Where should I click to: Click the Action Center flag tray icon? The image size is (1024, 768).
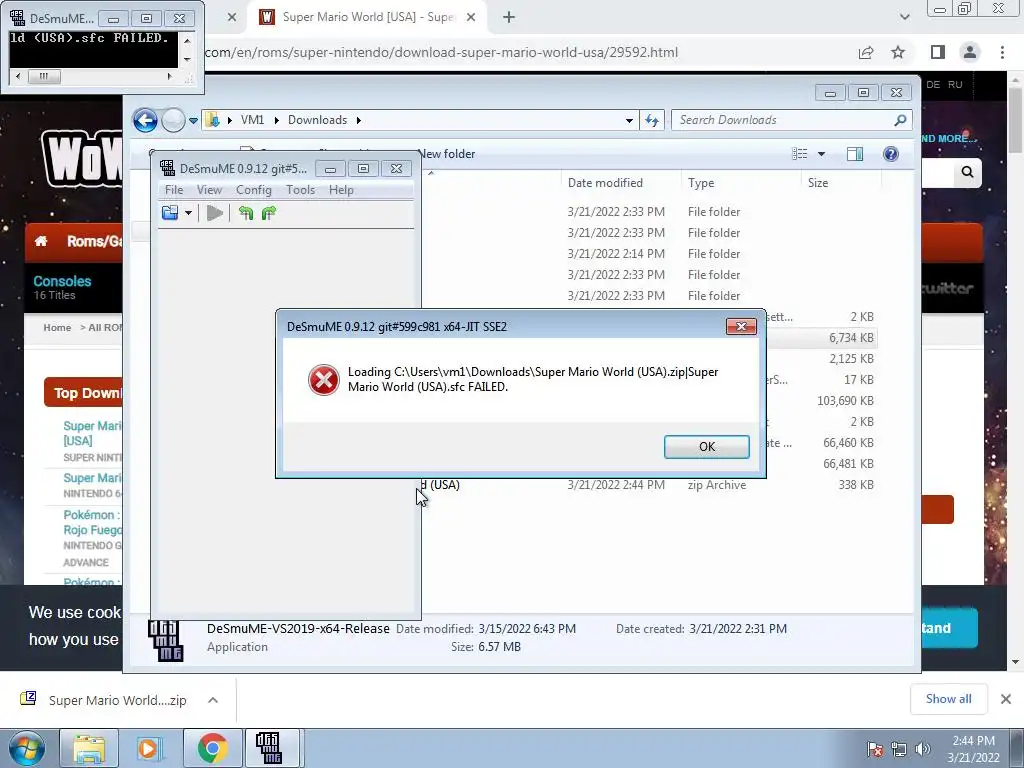(875, 749)
